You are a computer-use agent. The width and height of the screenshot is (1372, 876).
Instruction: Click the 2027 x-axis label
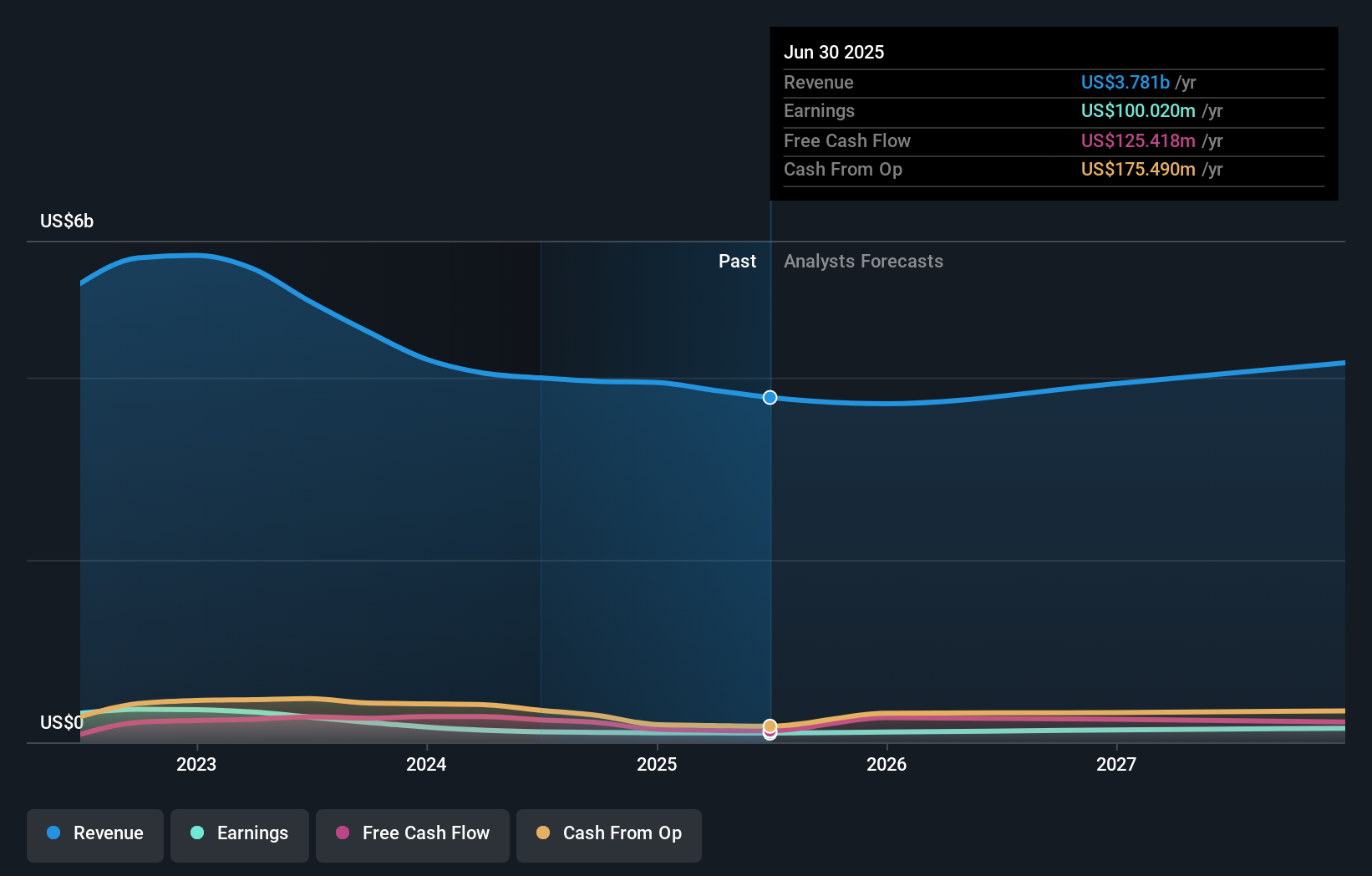[1116, 764]
